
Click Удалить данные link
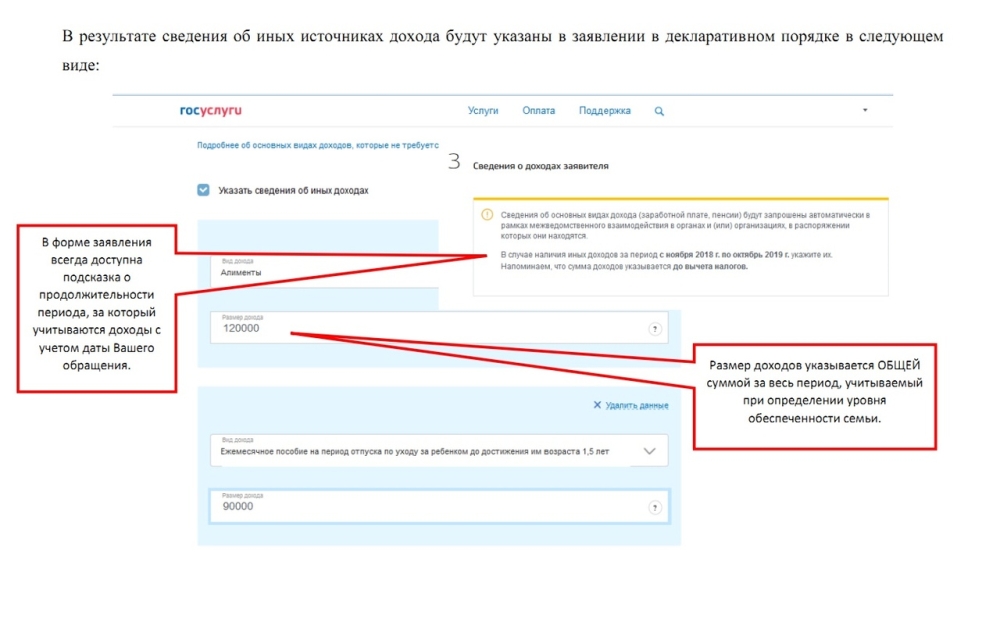pos(636,406)
